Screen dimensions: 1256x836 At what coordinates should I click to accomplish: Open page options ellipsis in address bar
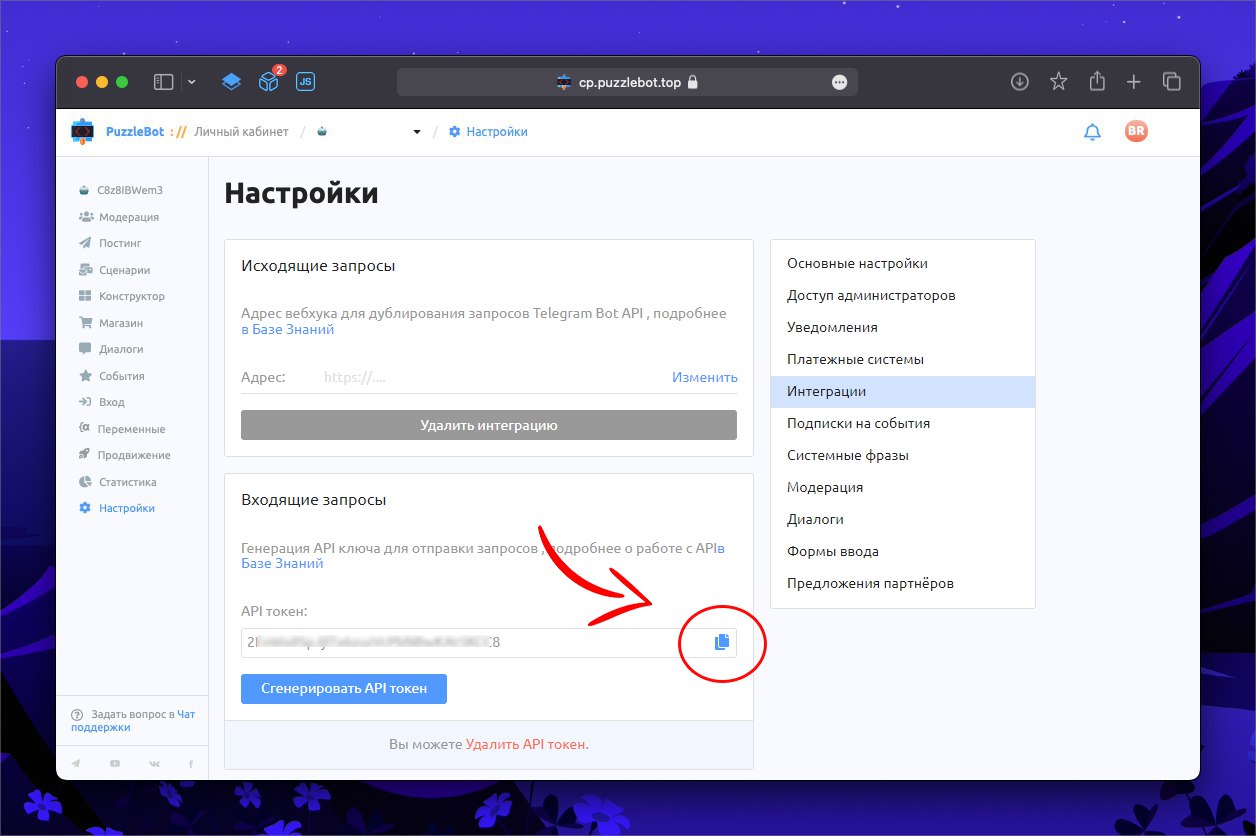[839, 82]
